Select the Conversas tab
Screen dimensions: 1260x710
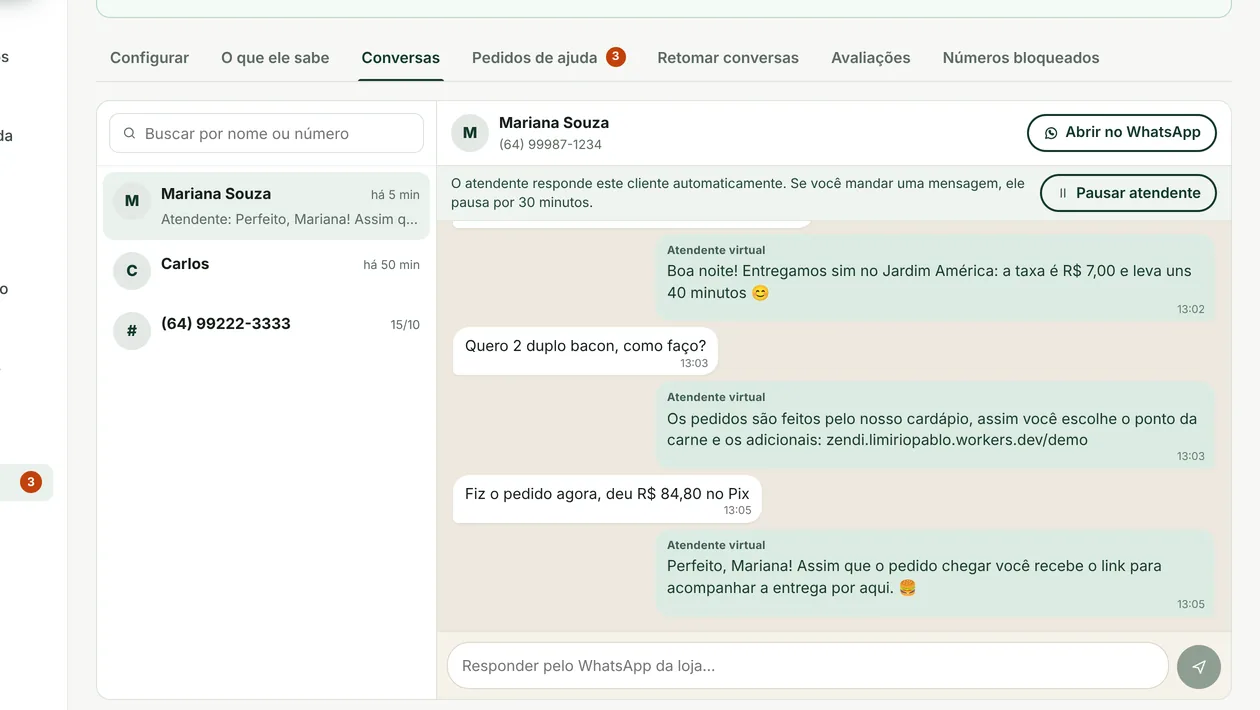[x=400, y=58]
